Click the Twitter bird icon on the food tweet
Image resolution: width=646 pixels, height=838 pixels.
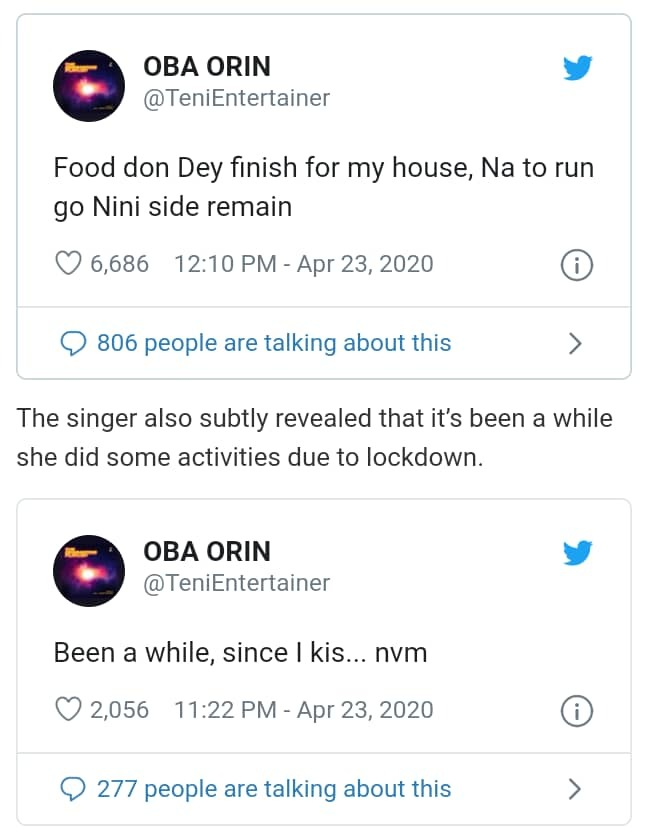pyautogui.click(x=577, y=68)
